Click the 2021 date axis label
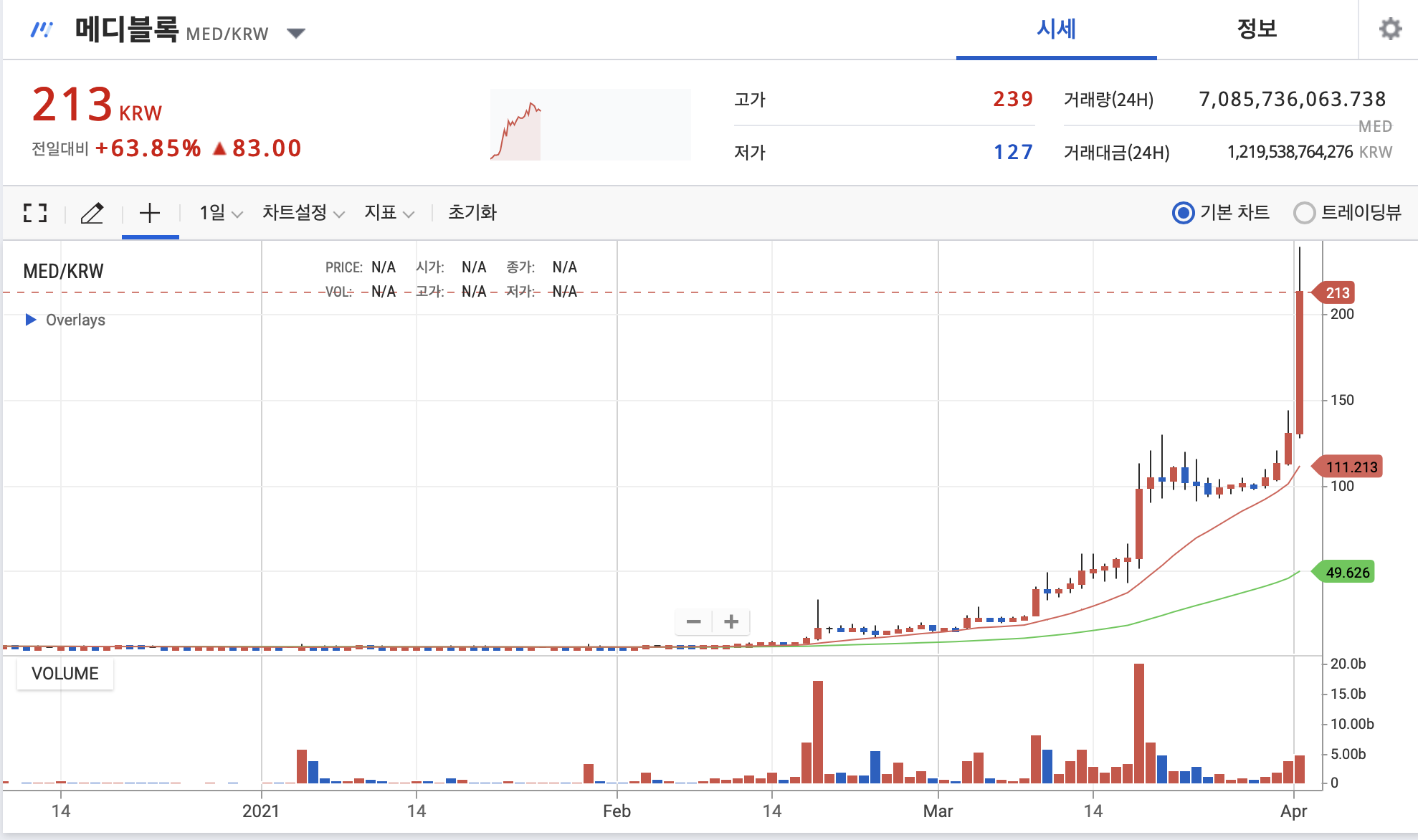The height and width of the screenshot is (840, 1418). (x=261, y=811)
